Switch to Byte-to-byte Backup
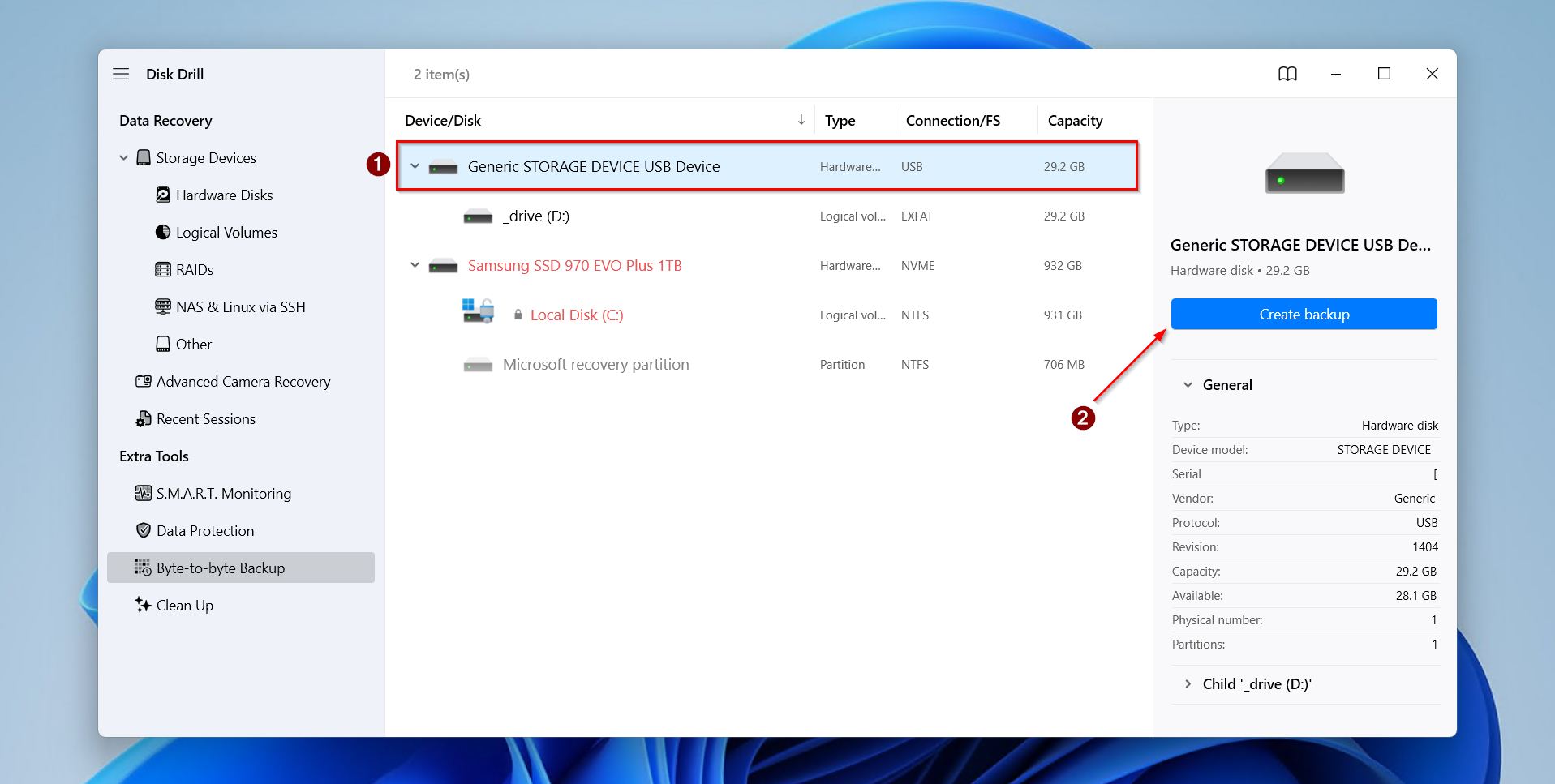Viewport: 1555px width, 784px height. point(220,568)
